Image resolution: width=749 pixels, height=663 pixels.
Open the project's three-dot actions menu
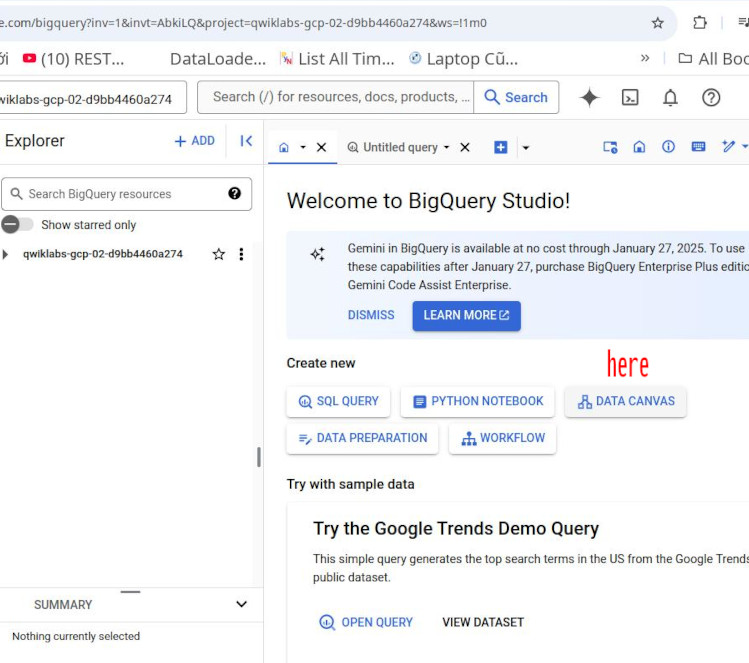241,254
